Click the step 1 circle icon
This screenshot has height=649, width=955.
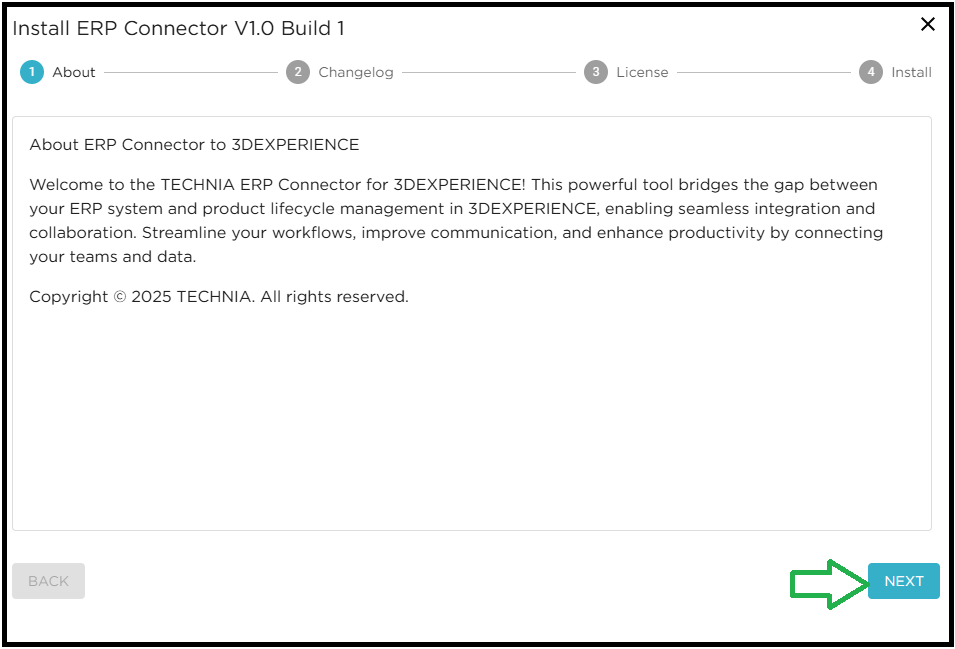32,72
